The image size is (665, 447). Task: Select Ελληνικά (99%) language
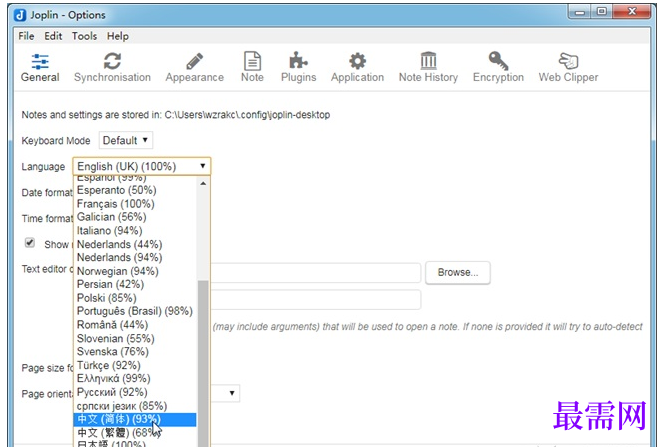pos(134,378)
